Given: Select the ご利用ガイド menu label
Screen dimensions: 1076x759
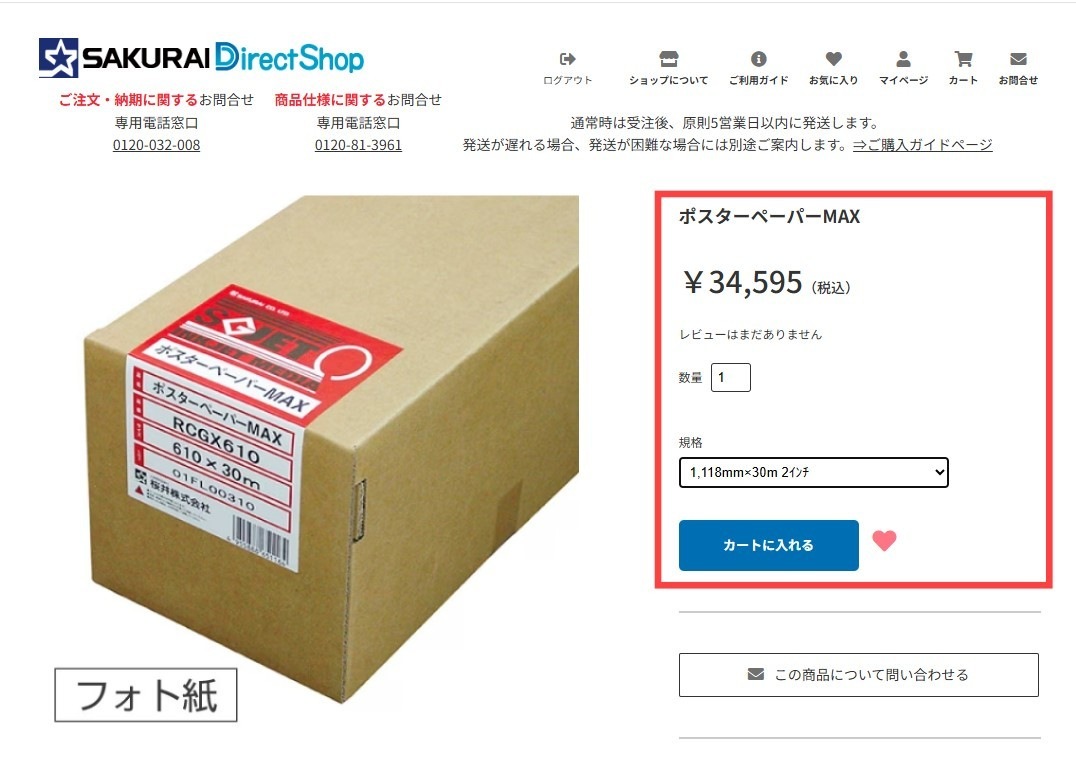Looking at the screenshot, I should (758, 80).
